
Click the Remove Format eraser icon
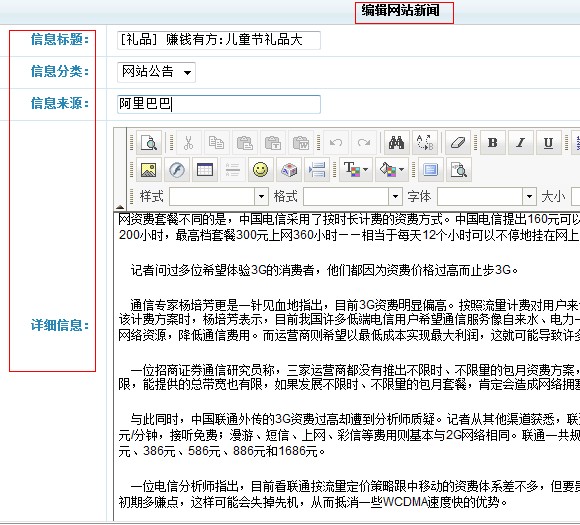458,142
